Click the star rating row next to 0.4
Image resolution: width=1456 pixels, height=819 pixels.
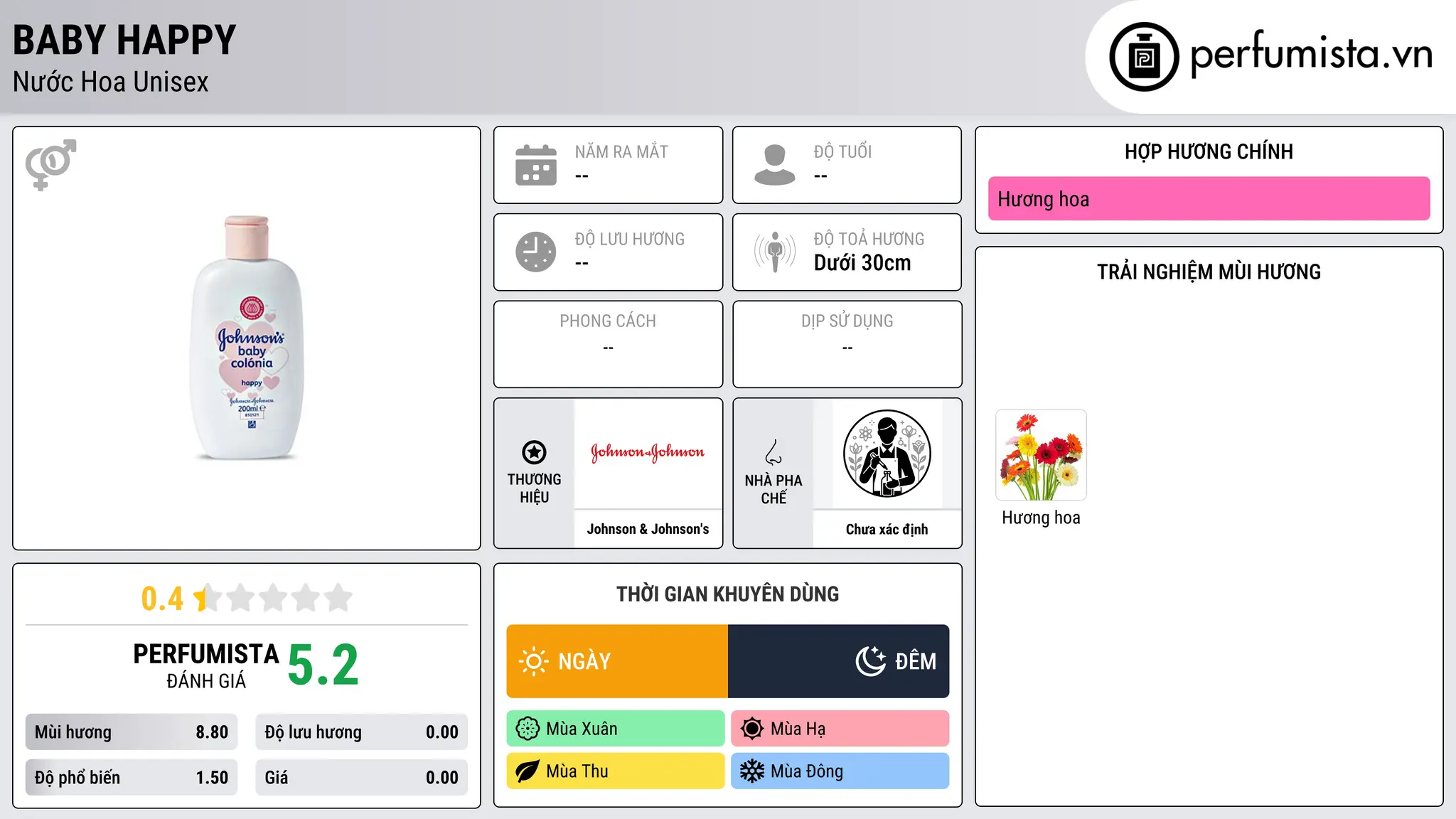coord(274,598)
